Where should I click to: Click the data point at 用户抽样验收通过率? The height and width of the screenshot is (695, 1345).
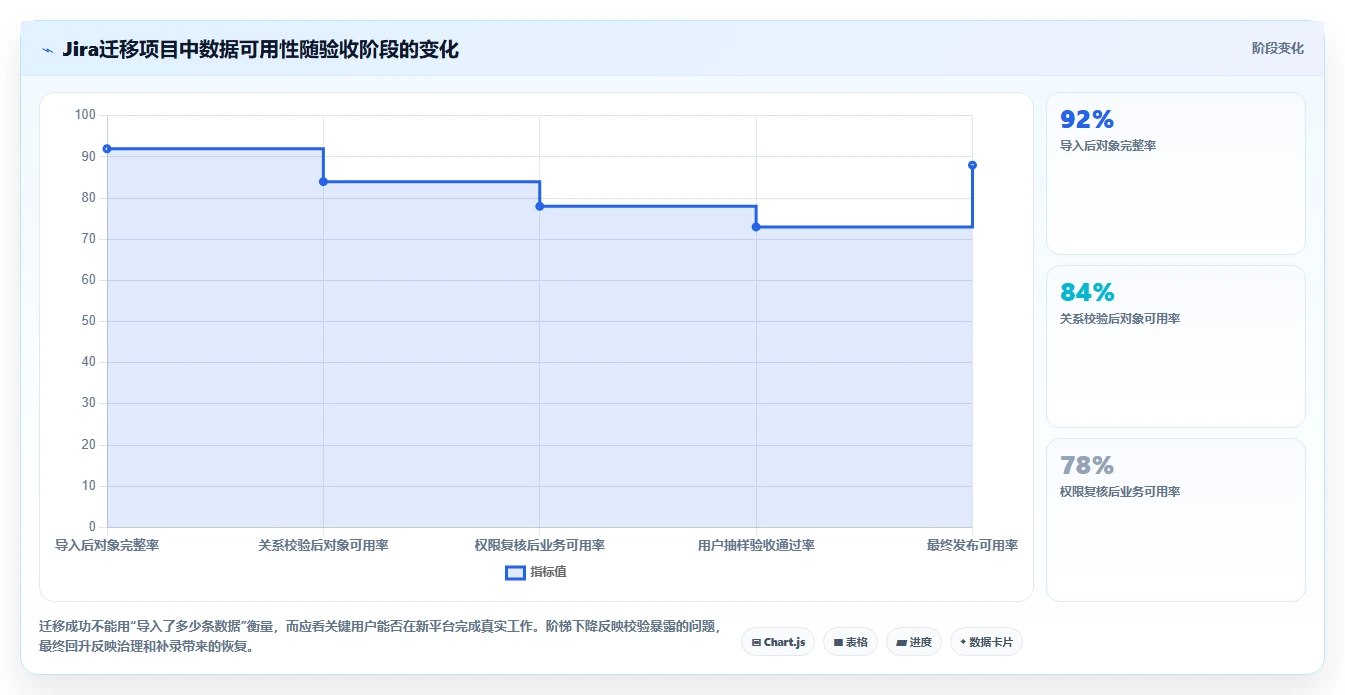pyautogui.click(x=756, y=227)
